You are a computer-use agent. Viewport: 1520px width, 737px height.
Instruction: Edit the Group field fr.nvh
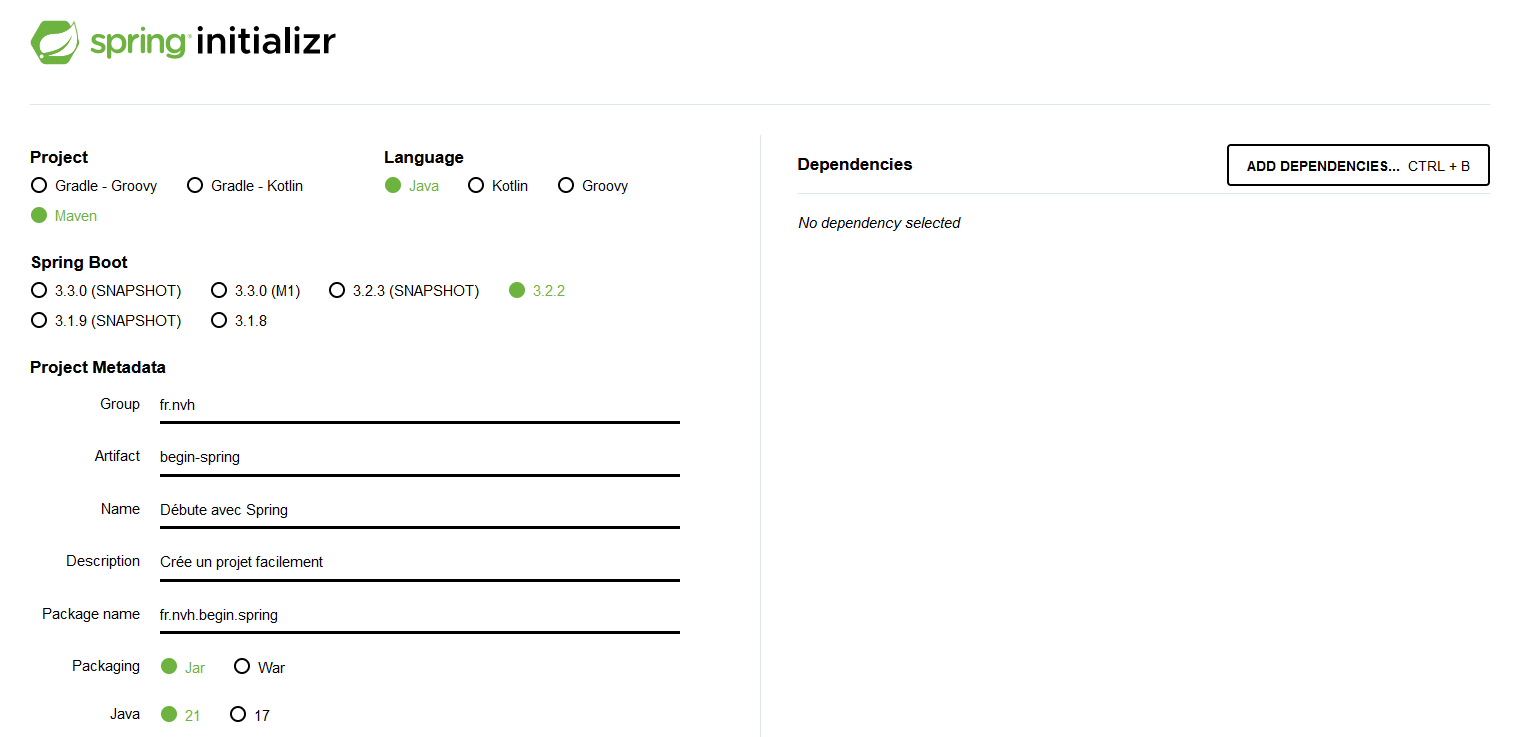pyautogui.click(x=420, y=406)
